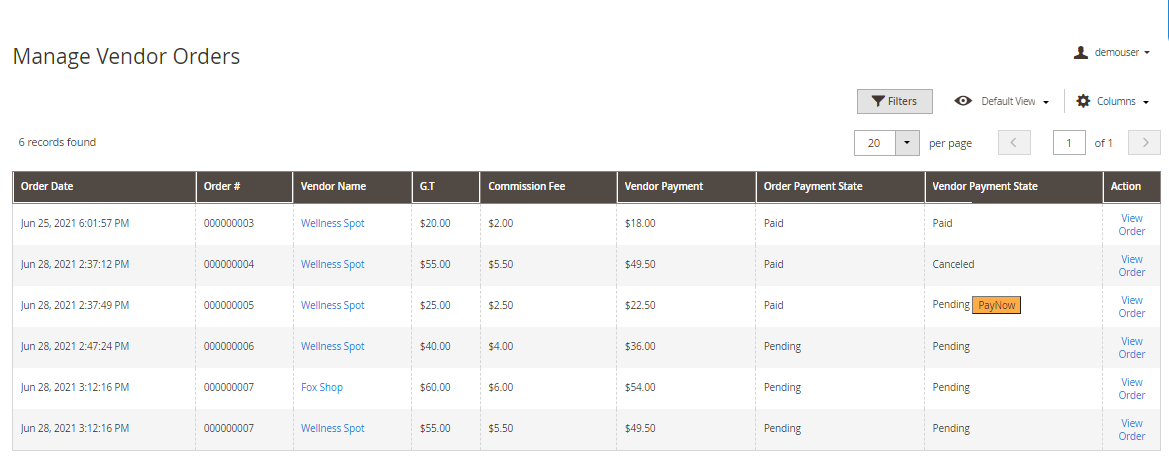Open the demouser account menu
Viewport: 1169px width, 461px height.
point(1116,52)
